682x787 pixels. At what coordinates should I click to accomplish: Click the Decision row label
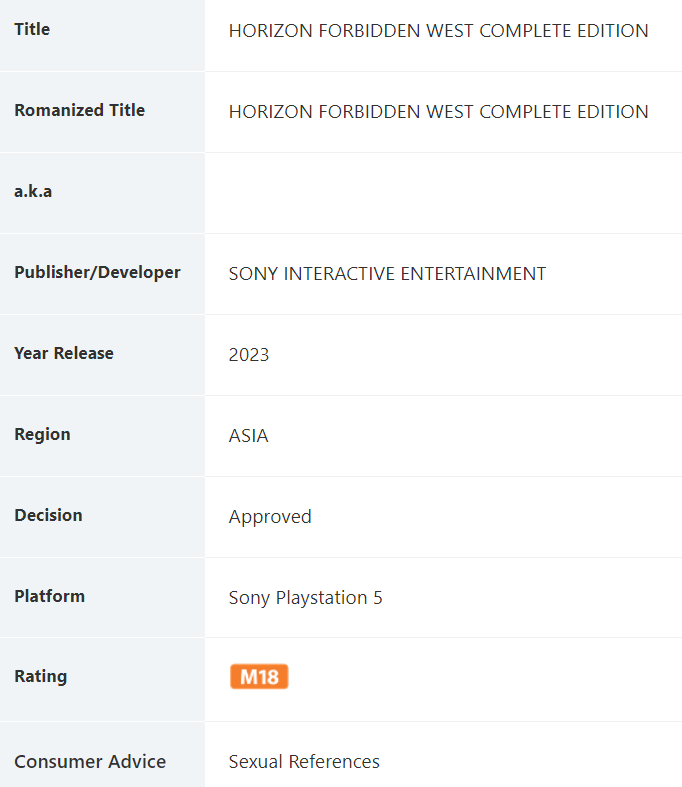click(48, 515)
